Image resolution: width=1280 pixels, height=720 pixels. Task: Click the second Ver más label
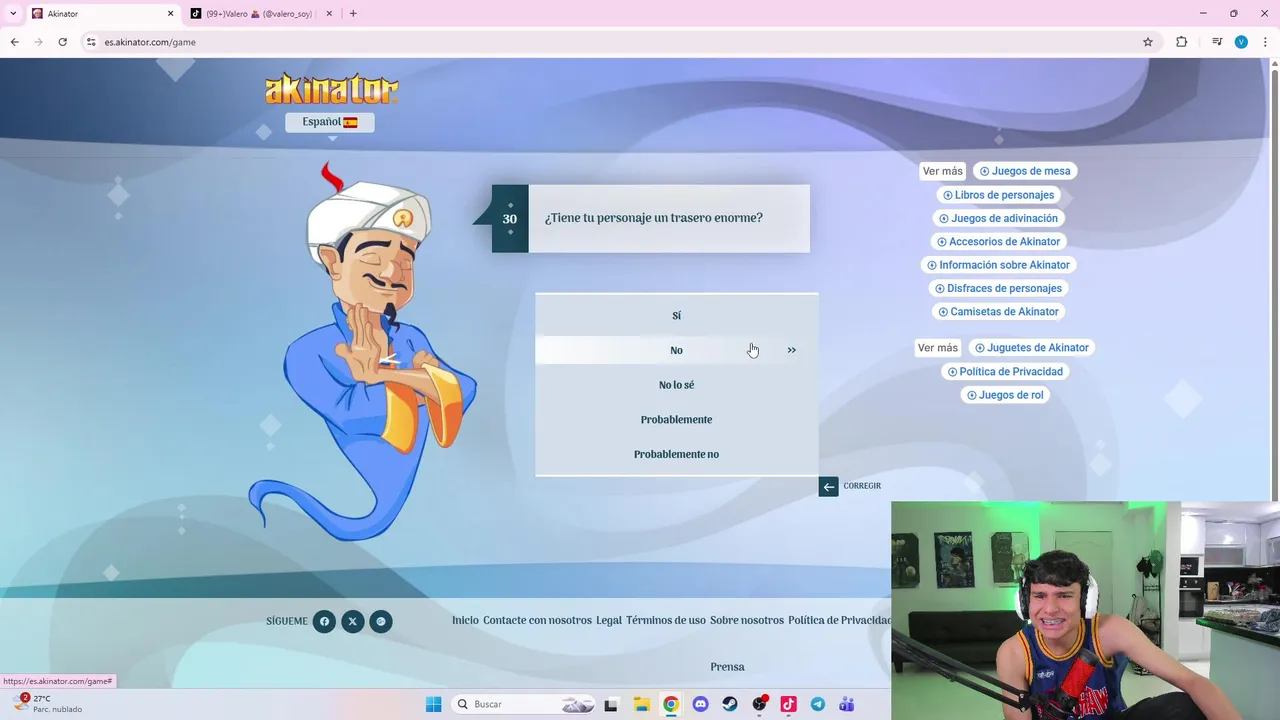click(938, 348)
